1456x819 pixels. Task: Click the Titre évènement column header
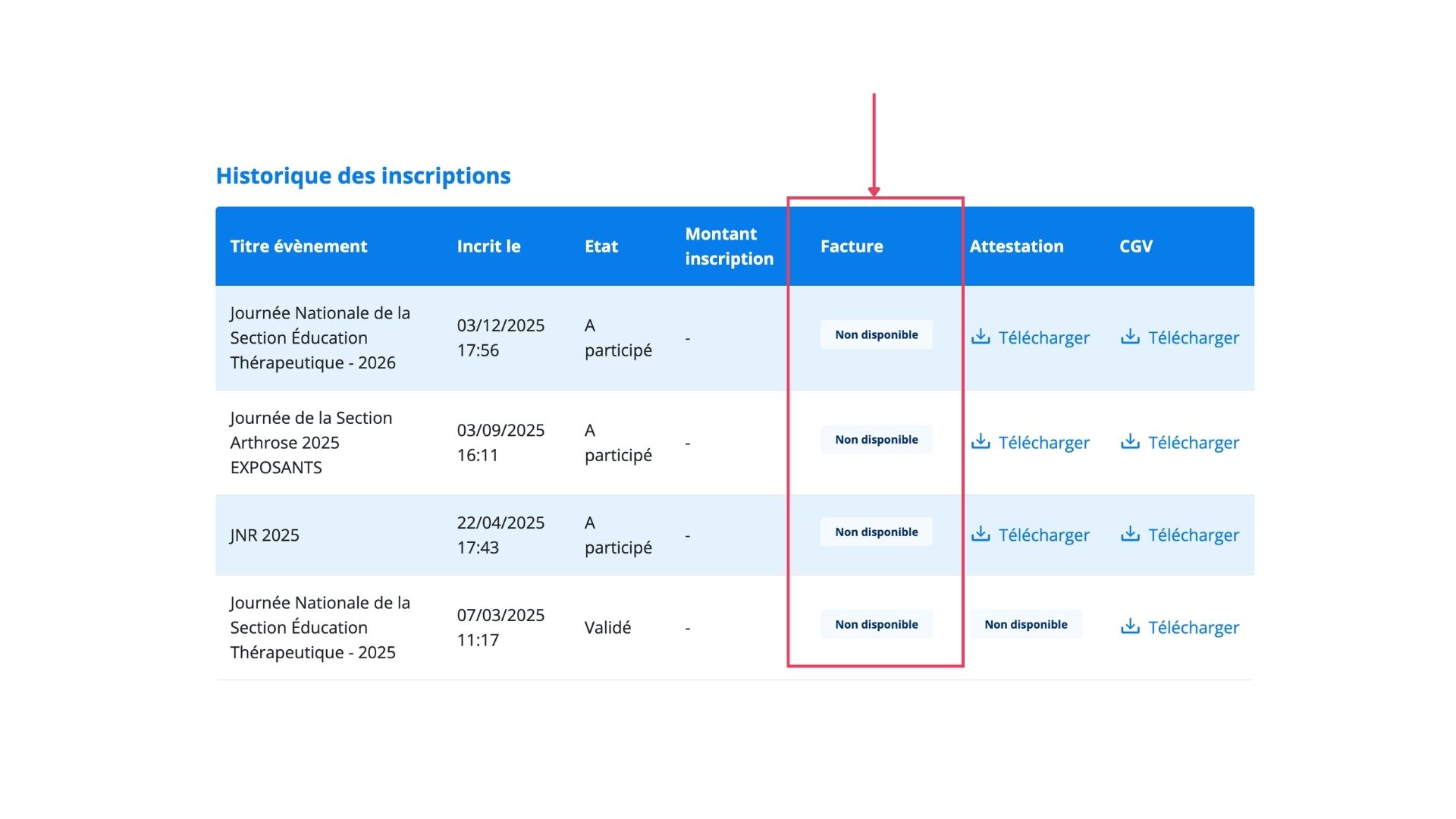(299, 246)
